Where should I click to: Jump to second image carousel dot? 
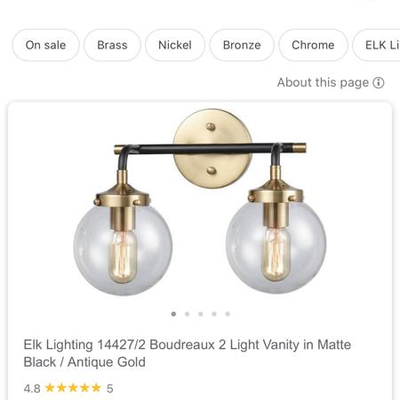click(187, 314)
